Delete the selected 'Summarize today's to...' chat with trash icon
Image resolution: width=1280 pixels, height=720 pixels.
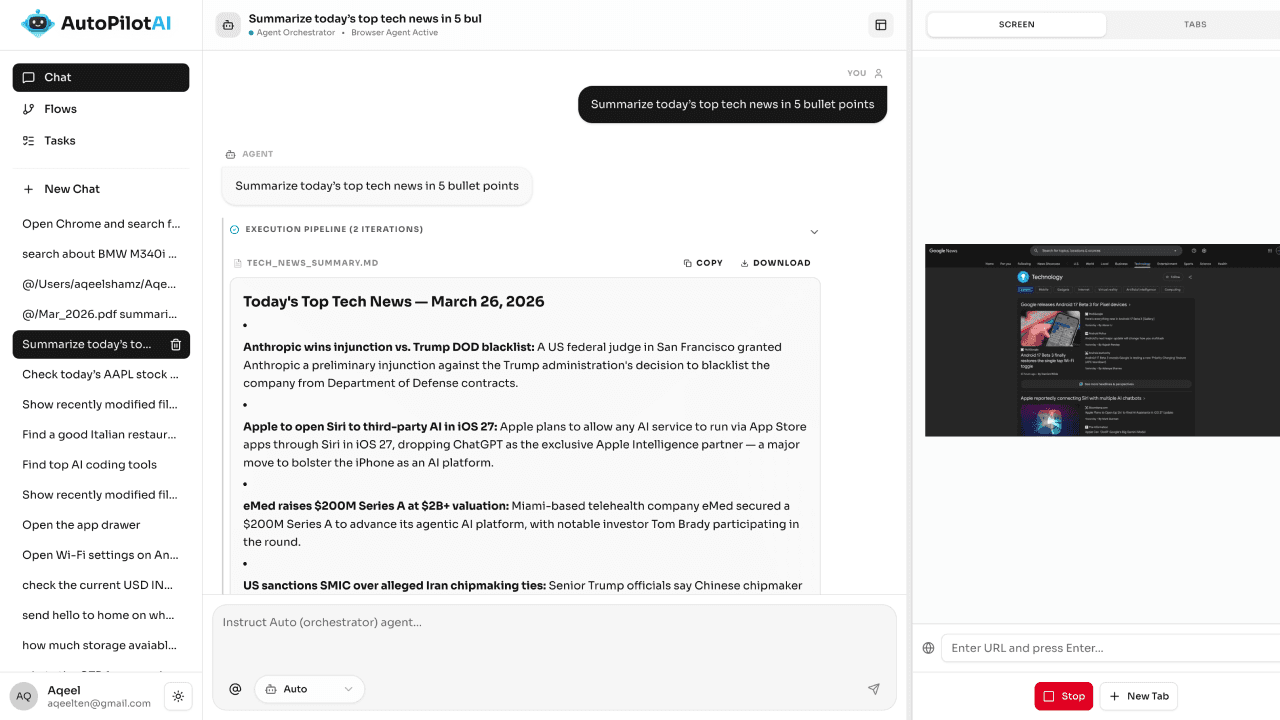[176, 345]
